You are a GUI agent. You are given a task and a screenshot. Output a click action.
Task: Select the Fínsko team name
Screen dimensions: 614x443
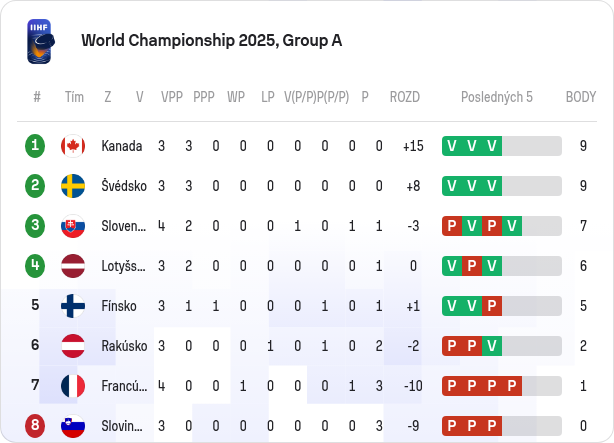119,306
